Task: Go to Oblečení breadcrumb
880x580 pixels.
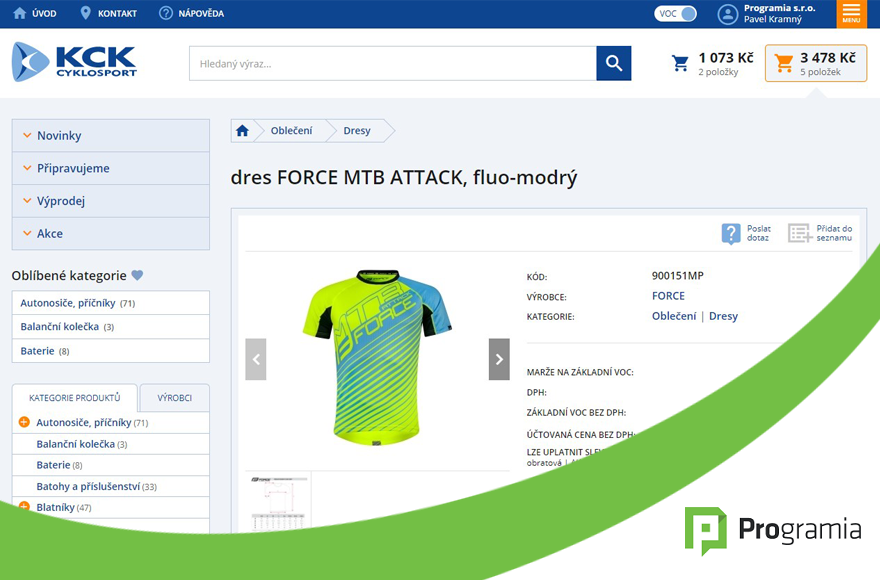Action: [x=291, y=130]
